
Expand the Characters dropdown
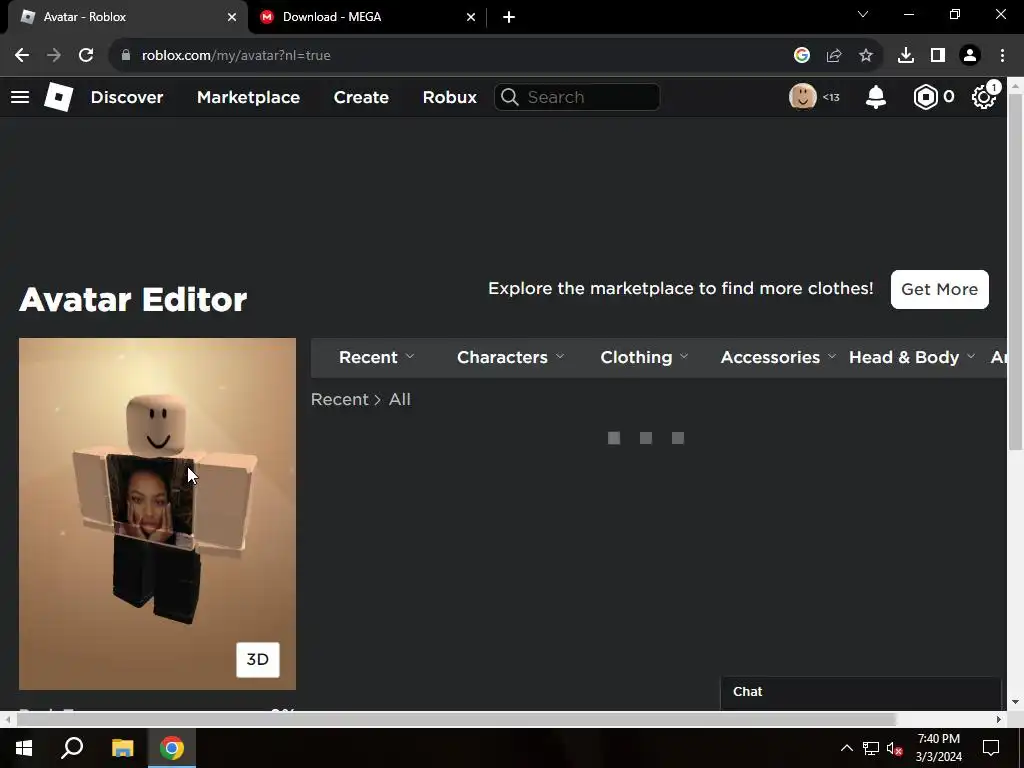point(511,357)
